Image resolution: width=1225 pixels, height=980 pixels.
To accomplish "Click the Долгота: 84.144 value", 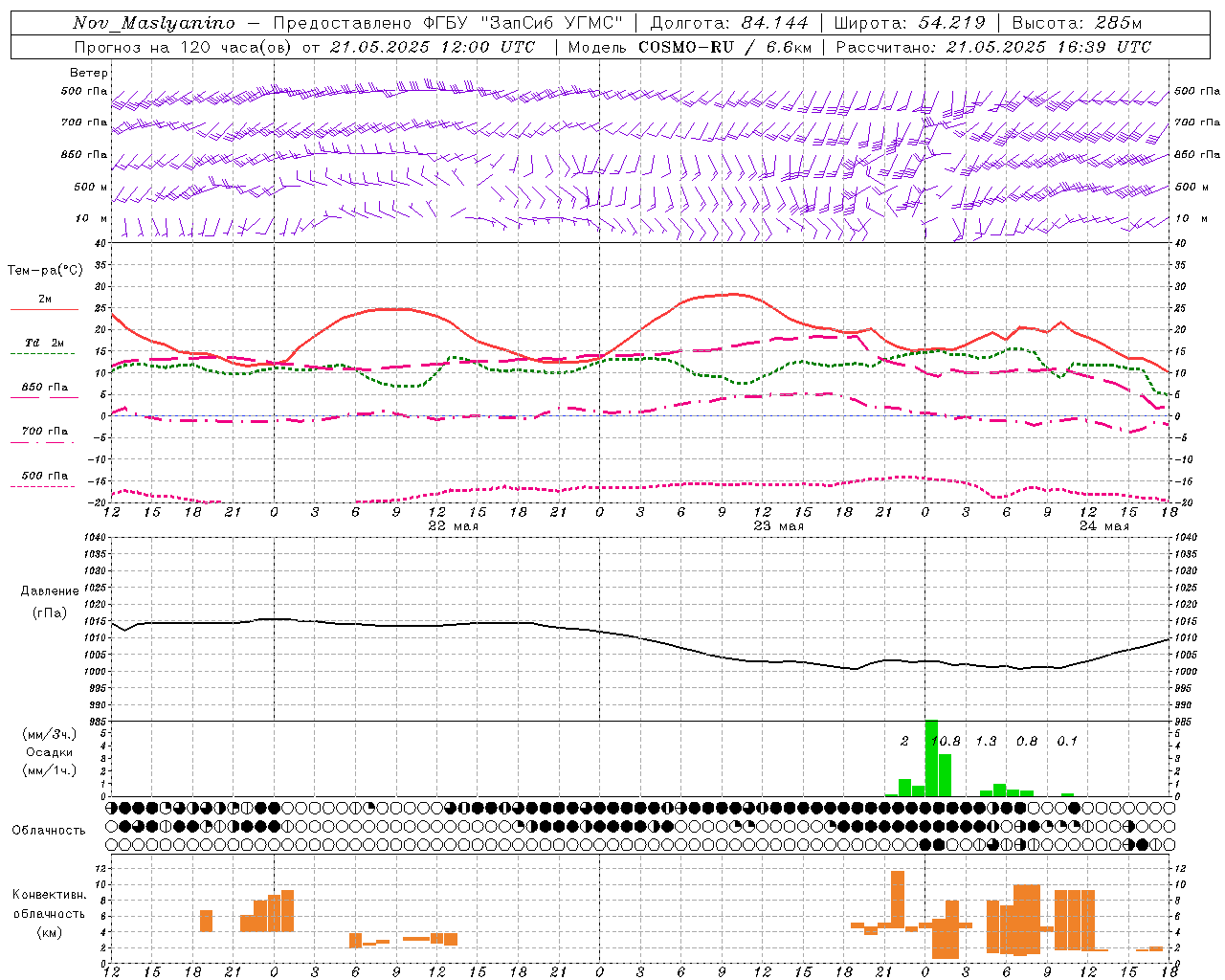I will pos(729,23).
